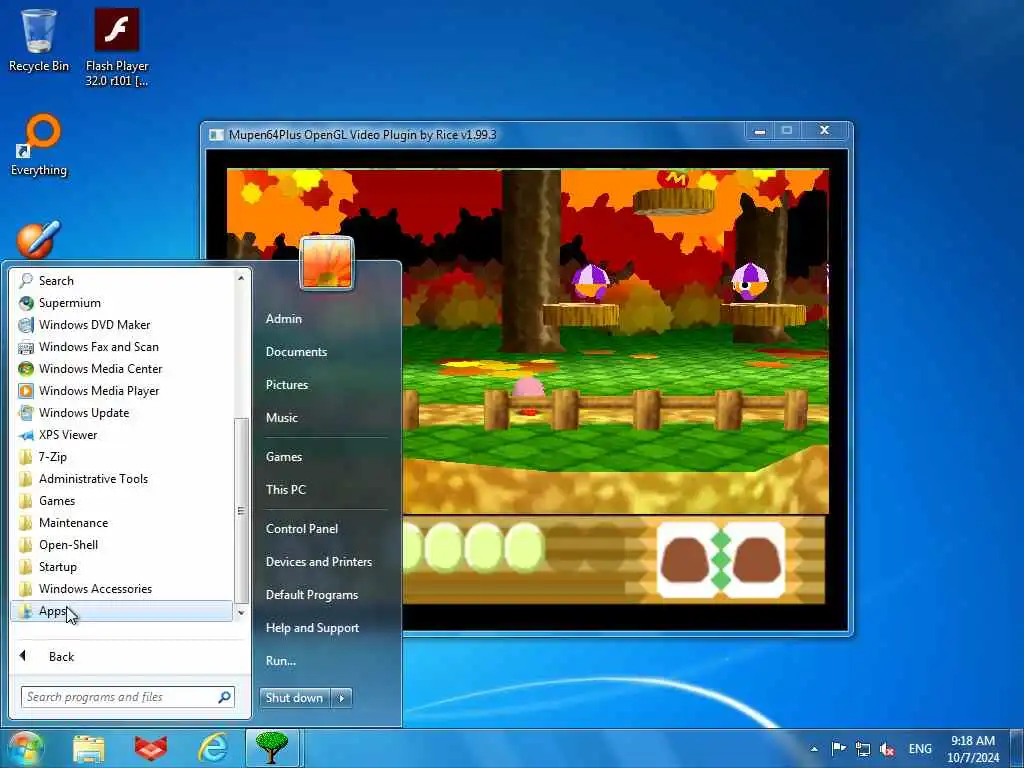Viewport: 1024px width, 768px height.
Task: Click the user account picture in Start menu
Action: [x=327, y=263]
